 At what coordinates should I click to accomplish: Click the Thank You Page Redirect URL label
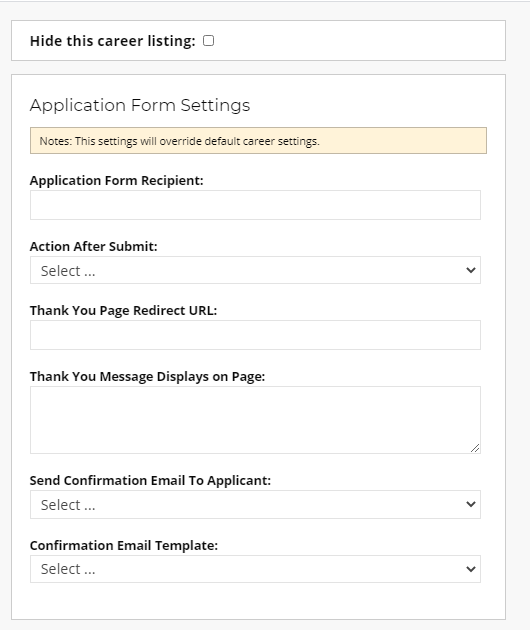[123, 311]
